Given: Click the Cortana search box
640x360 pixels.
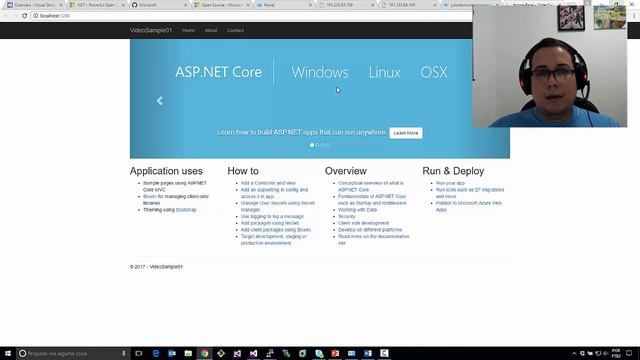Looking at the screenshot, I should click(x=73, y=353).
